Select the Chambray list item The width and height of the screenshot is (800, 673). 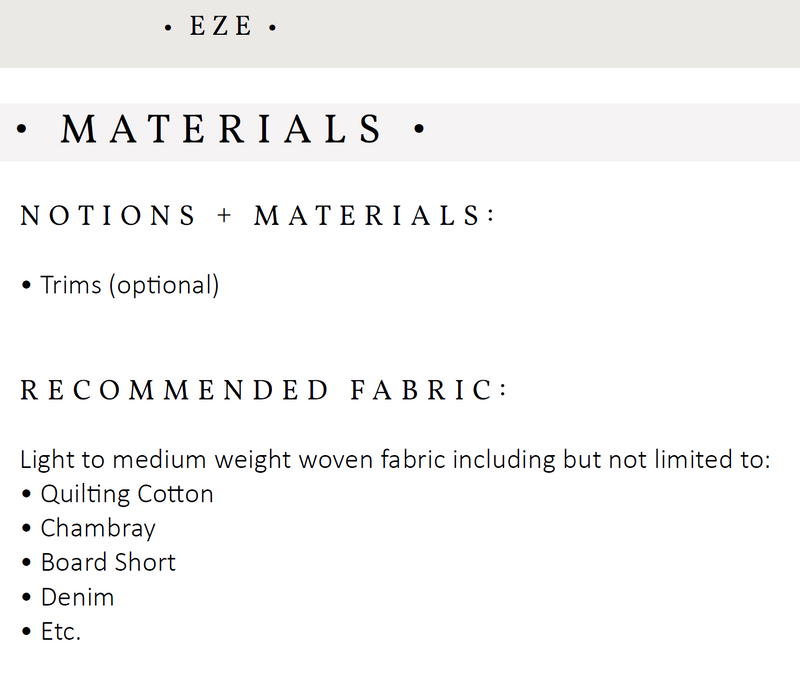click(98, 528)
